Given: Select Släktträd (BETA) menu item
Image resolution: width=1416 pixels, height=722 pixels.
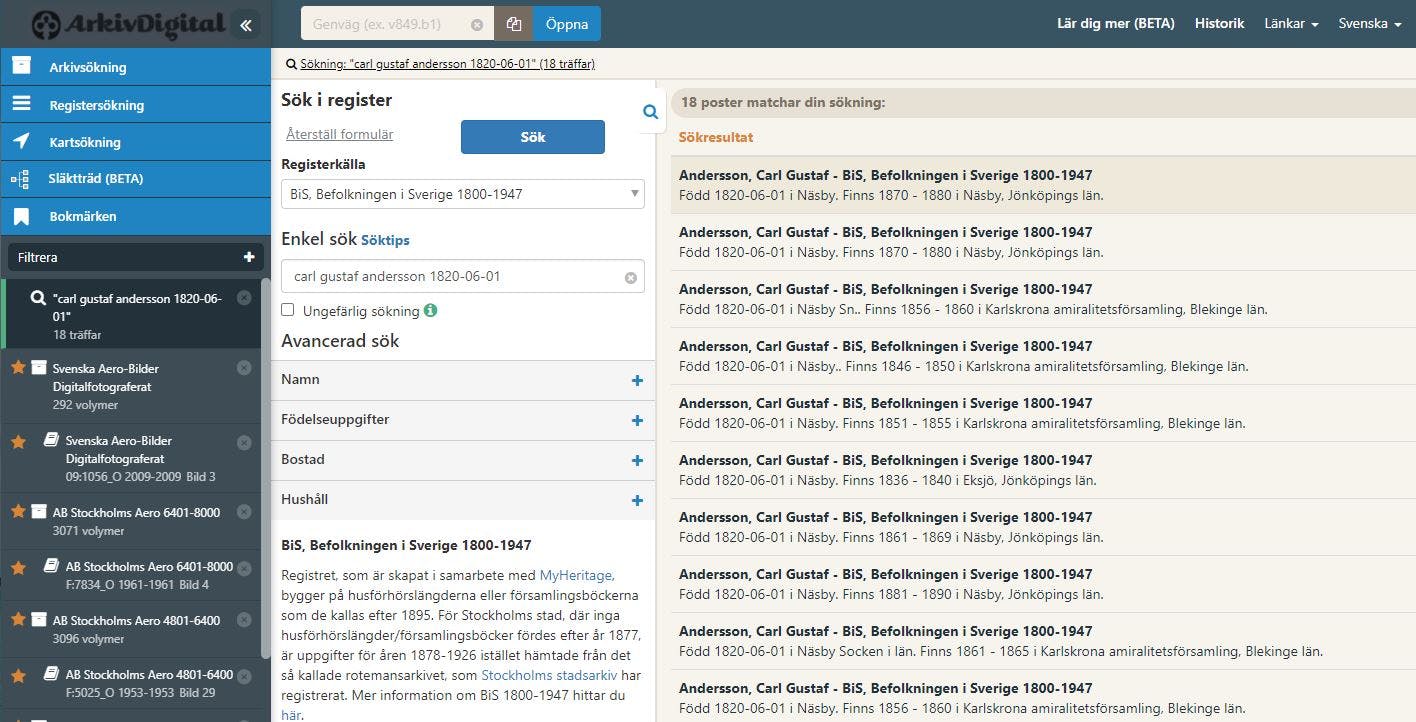Looking at the screenshot, I should pos(95,179).
